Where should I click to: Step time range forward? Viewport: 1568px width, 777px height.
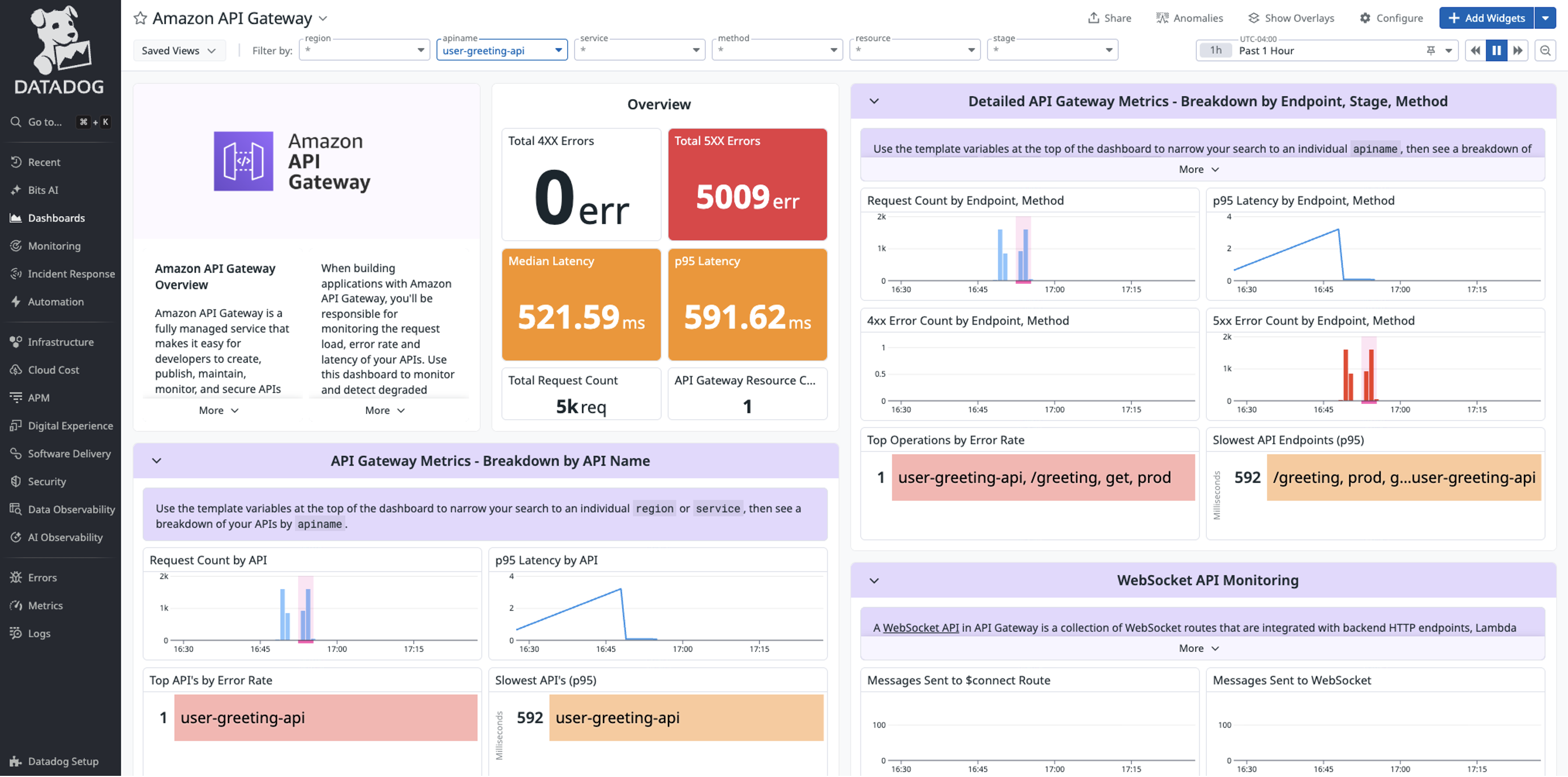pyautogui.click(x=1518, y=50)
